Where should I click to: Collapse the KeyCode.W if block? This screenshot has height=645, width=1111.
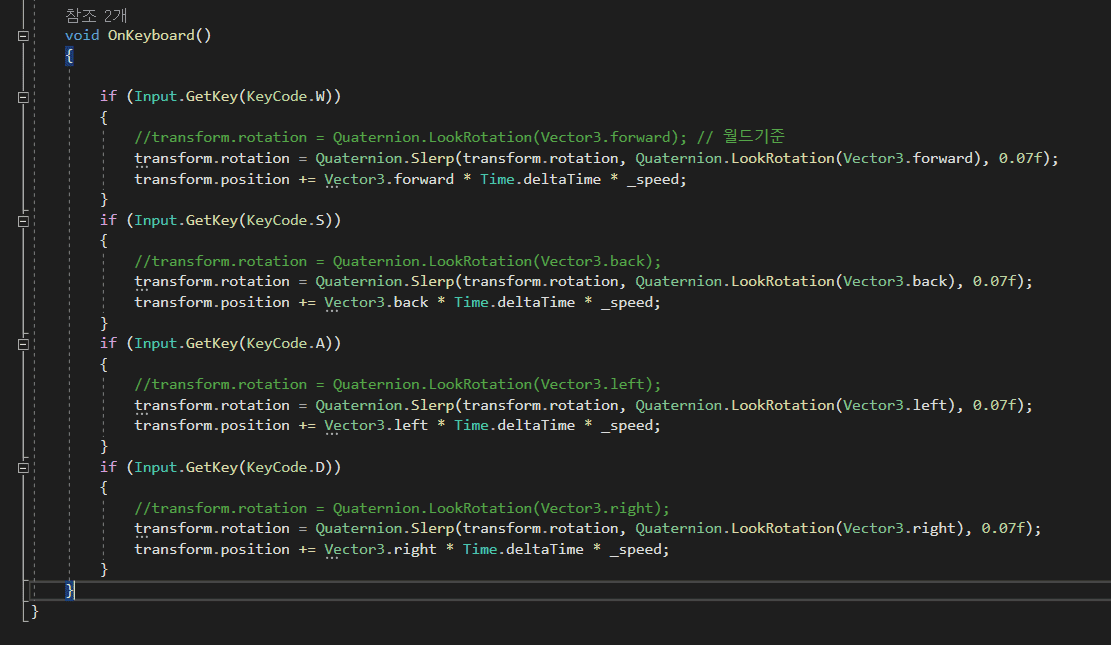23,97
